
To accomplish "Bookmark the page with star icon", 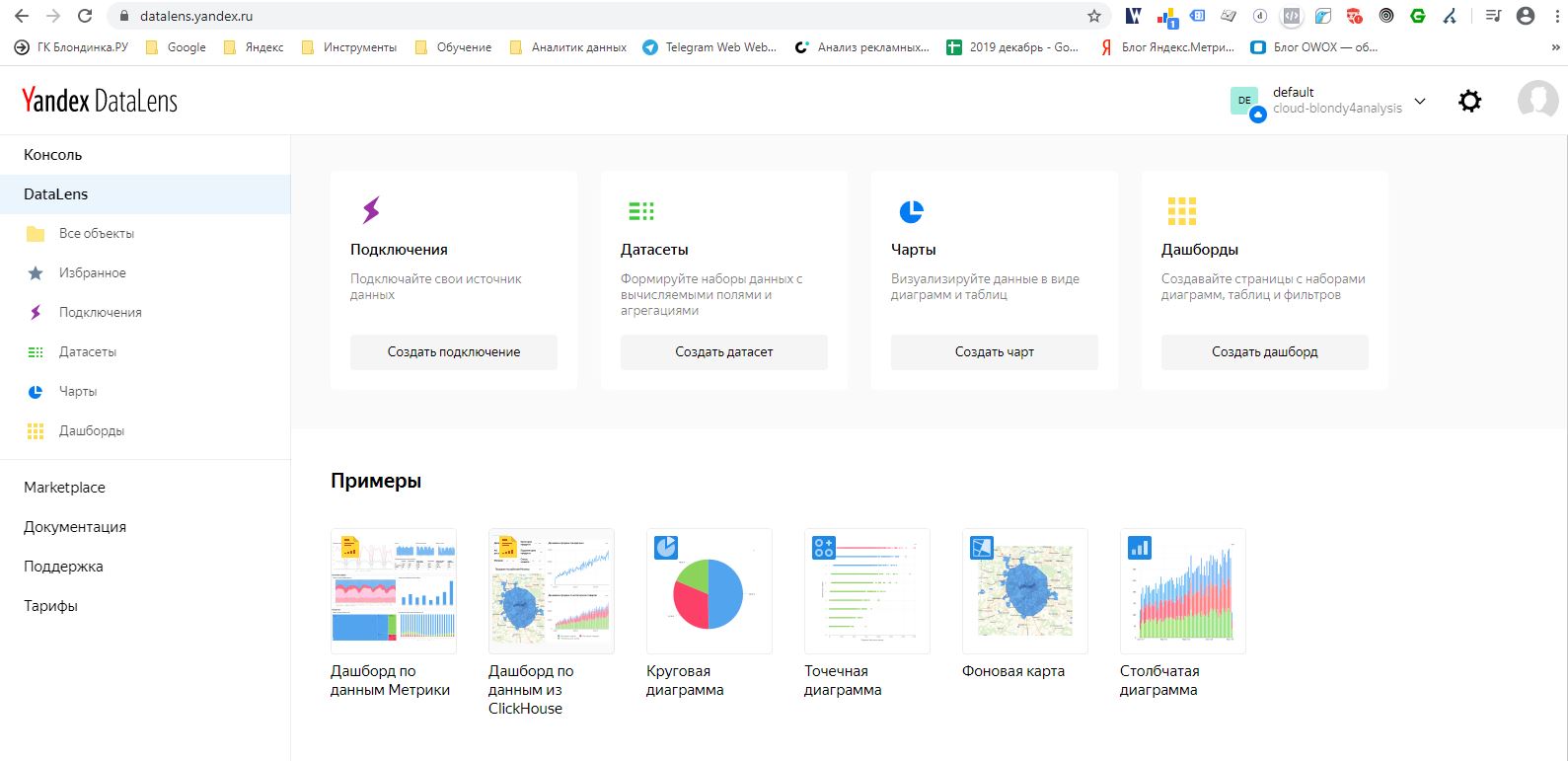I will (1094, 16).
